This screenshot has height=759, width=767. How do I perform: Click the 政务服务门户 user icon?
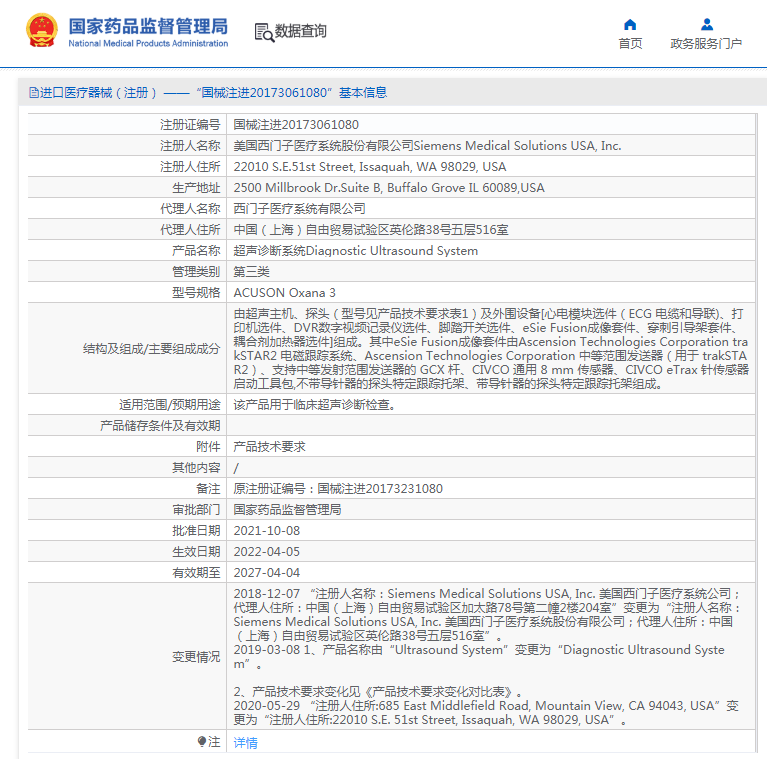pos(706,24)
